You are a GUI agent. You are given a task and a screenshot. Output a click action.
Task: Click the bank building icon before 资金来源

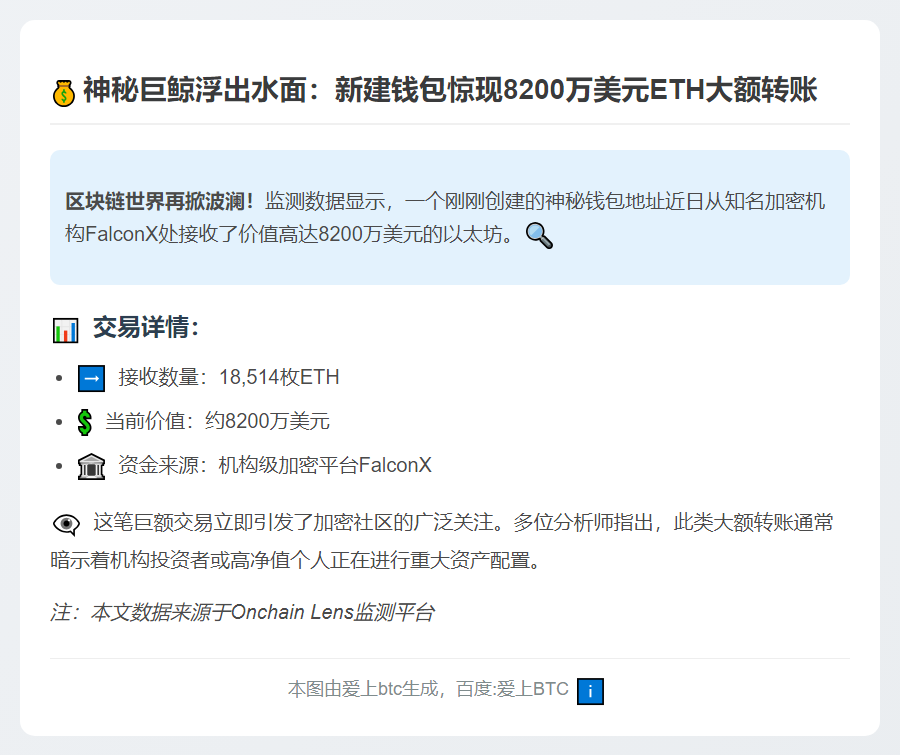coord(90,465)
